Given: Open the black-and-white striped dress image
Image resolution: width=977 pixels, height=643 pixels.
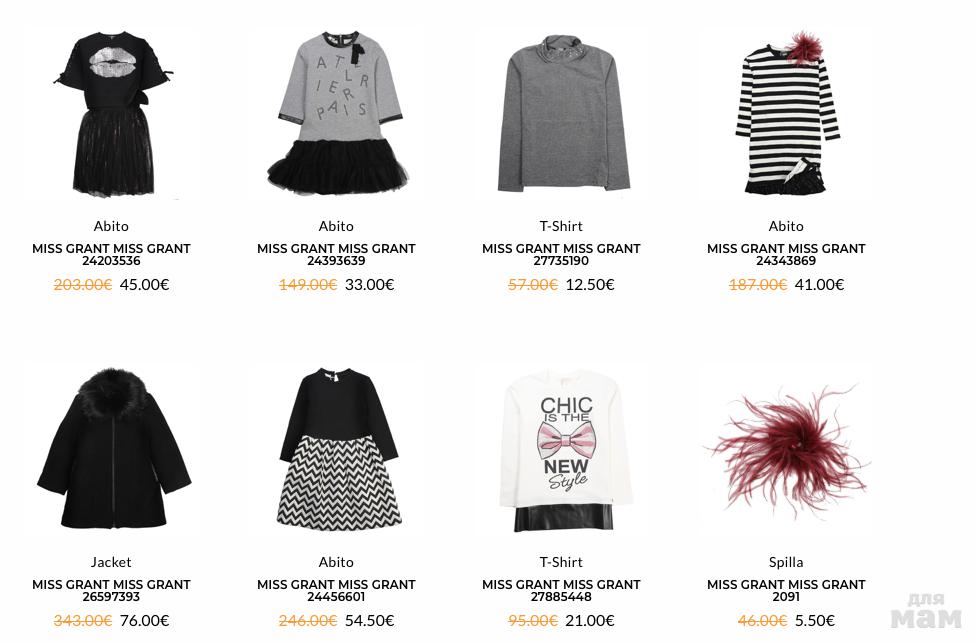Looking at the screenshot, I should [786, 113].
